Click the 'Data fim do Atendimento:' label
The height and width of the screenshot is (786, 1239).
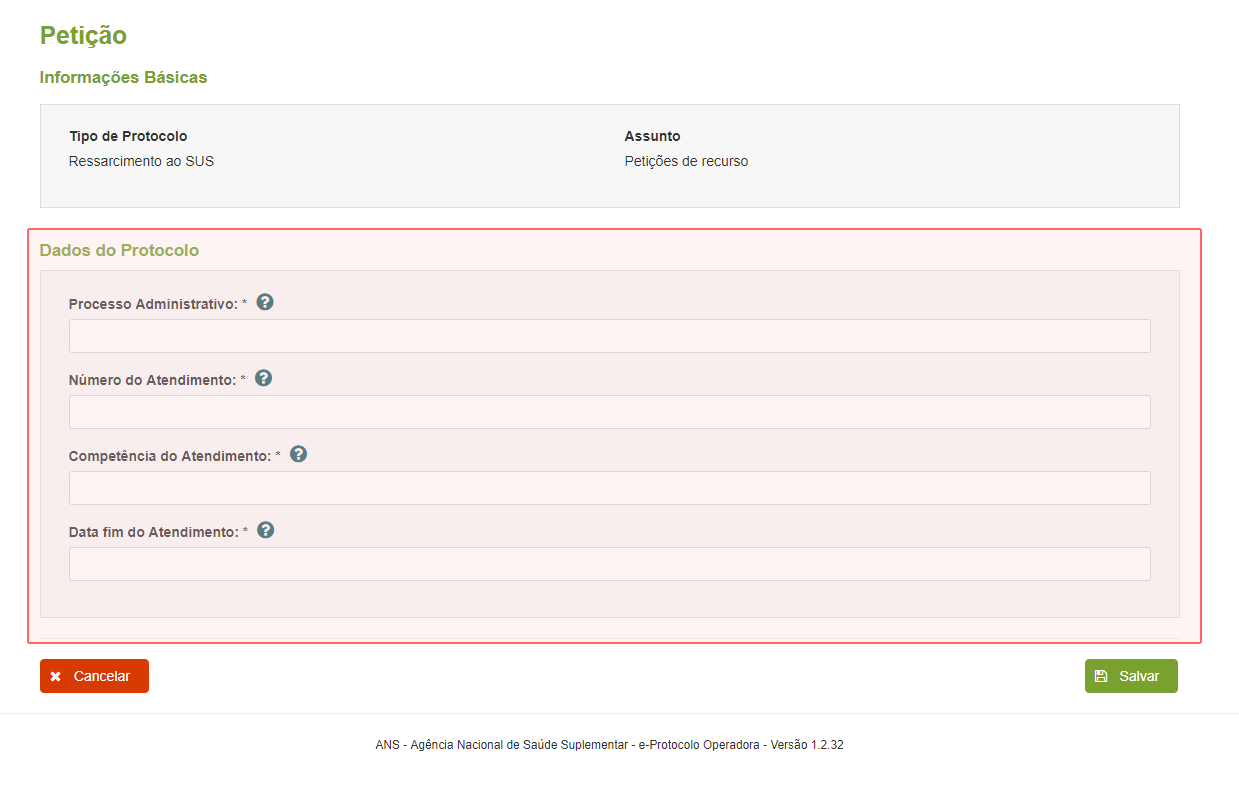pyautogui.click(x=154, y=532)
